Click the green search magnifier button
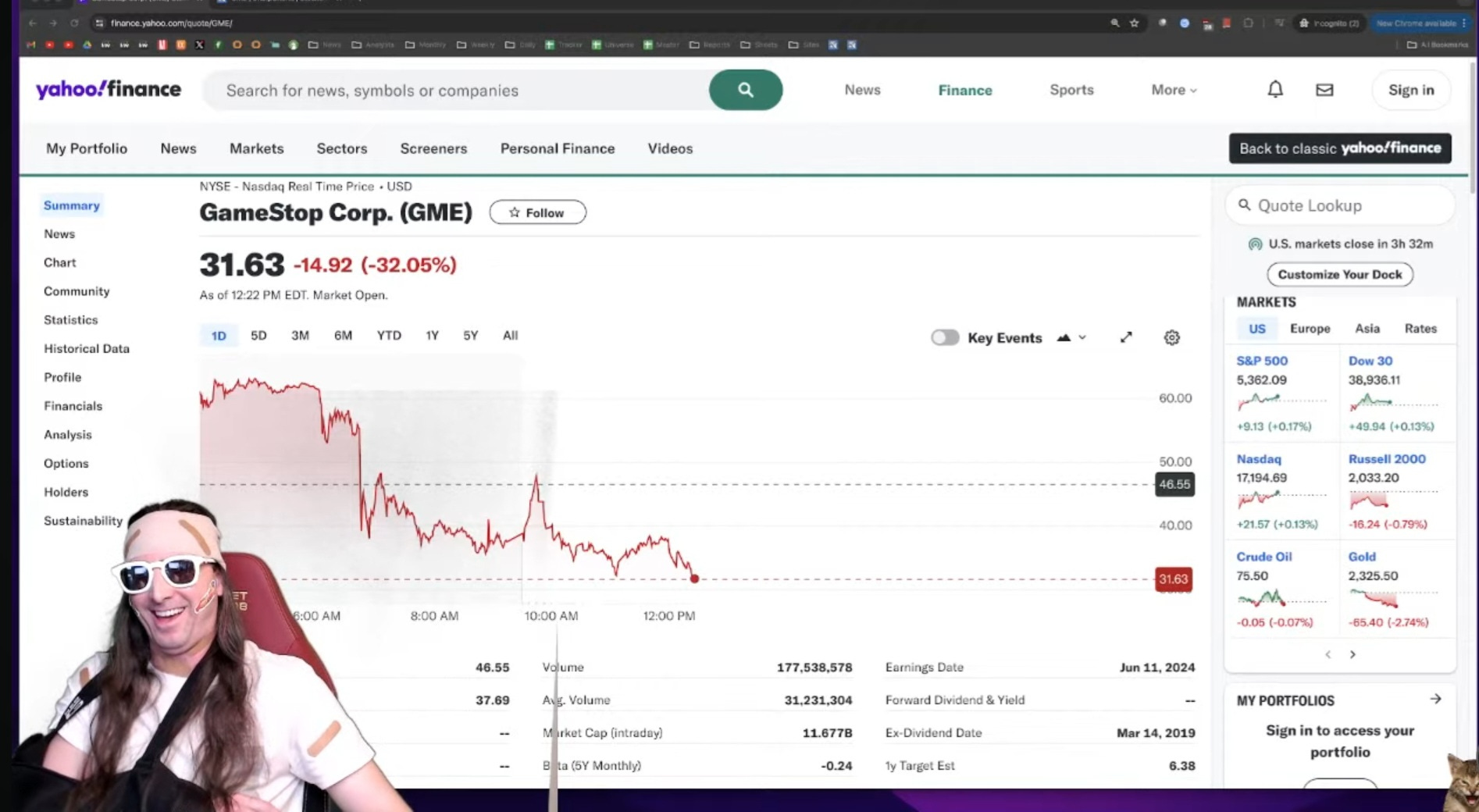This screenshot has width=1479, height=812. click(x=745, y=90)
